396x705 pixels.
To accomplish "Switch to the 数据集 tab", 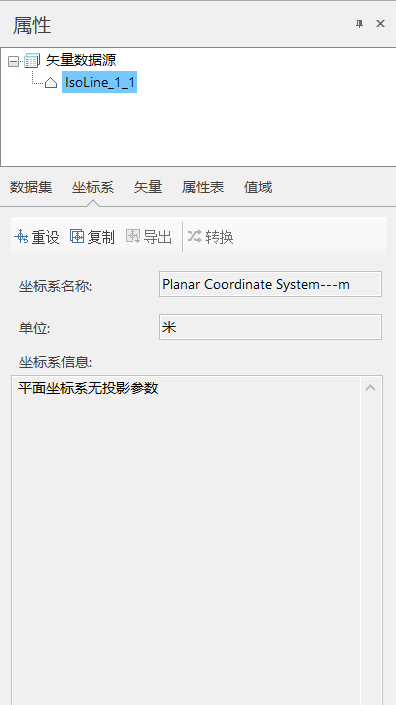I will click(31, 187).
